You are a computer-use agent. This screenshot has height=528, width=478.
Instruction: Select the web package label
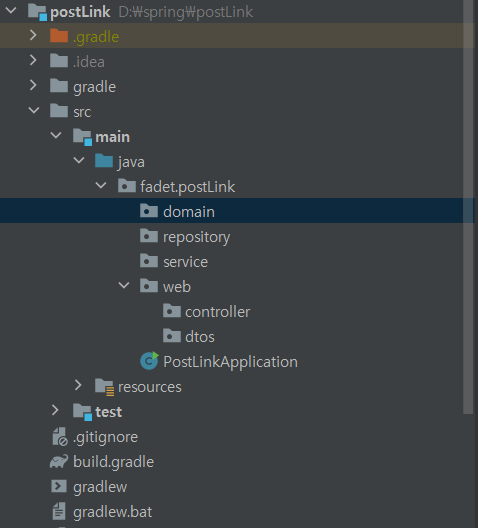pos(177,287)
